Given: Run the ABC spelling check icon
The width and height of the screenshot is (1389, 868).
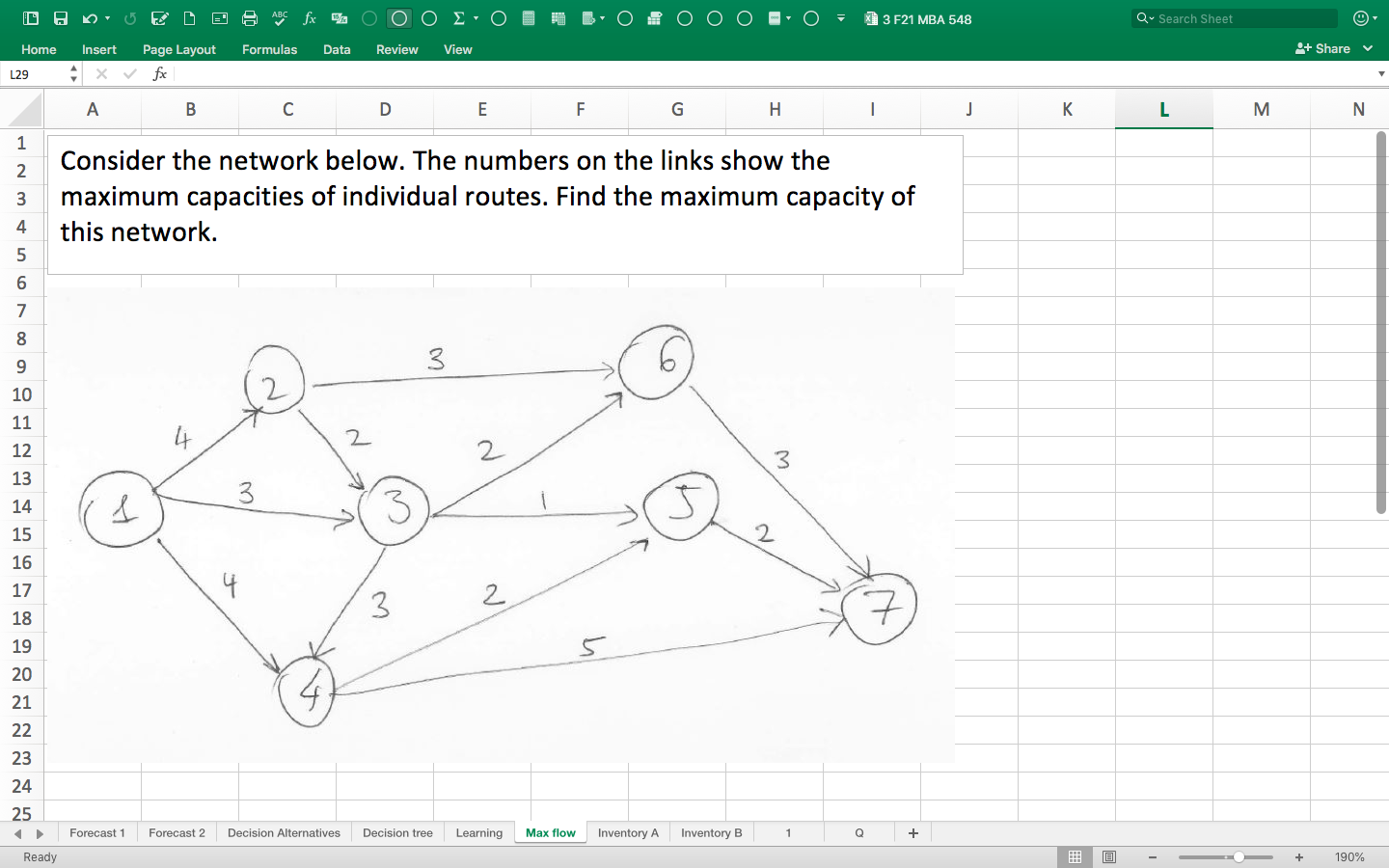Looking at the screenshot, I should tap(280, 18).
